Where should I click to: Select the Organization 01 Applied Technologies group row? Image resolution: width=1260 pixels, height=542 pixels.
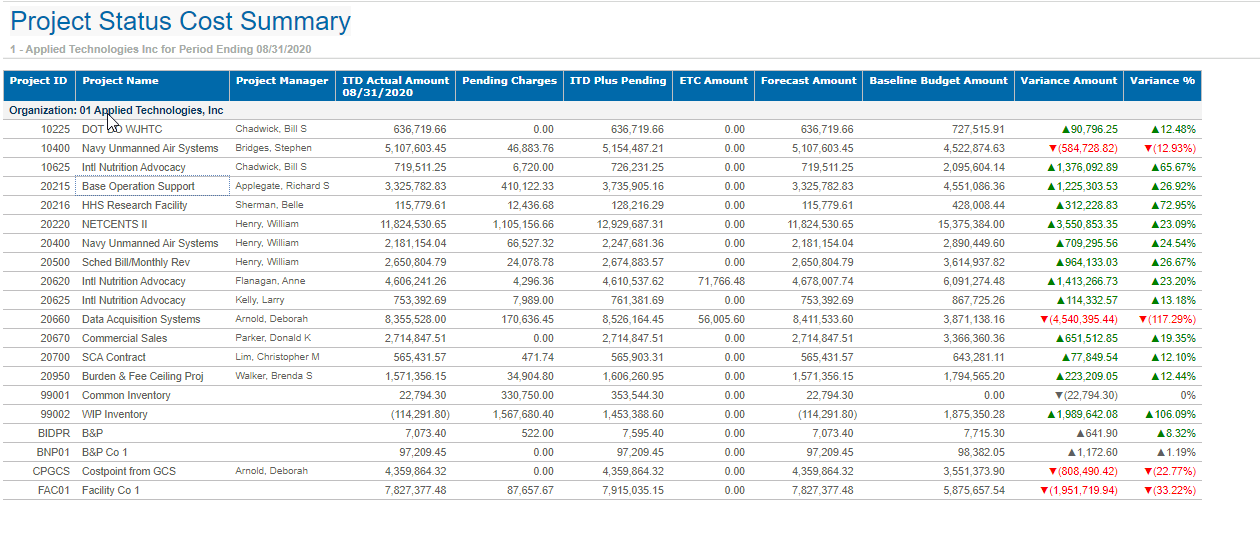(x=116, y=111)
